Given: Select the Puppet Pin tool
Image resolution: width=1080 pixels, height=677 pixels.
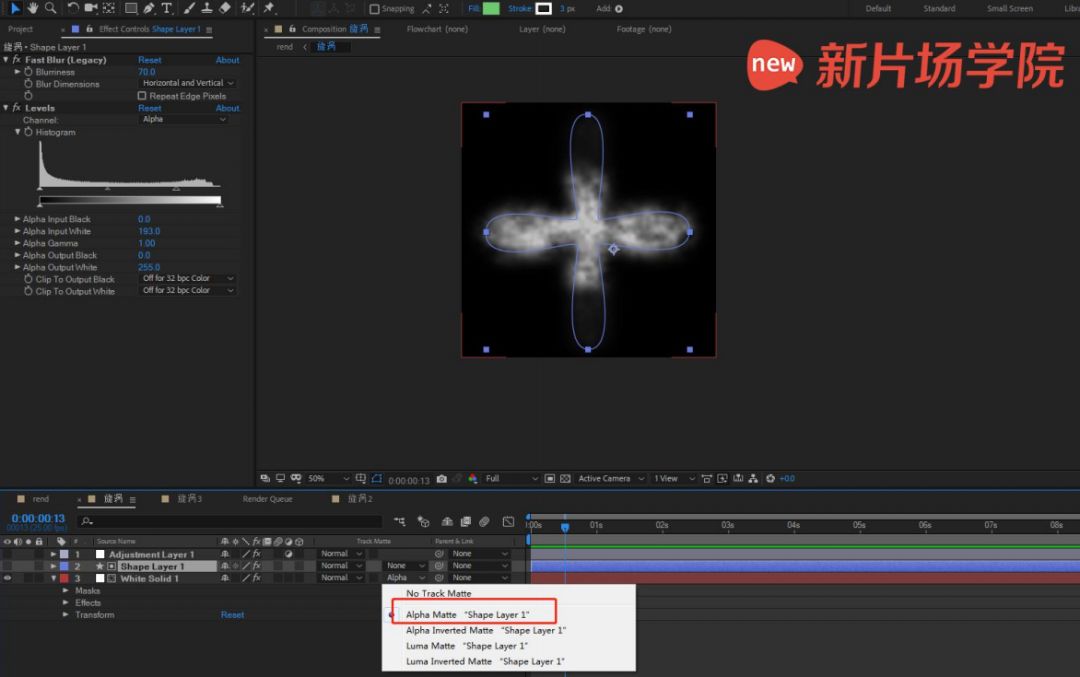Looking at the screenshot, I should (x=269, y=8).
